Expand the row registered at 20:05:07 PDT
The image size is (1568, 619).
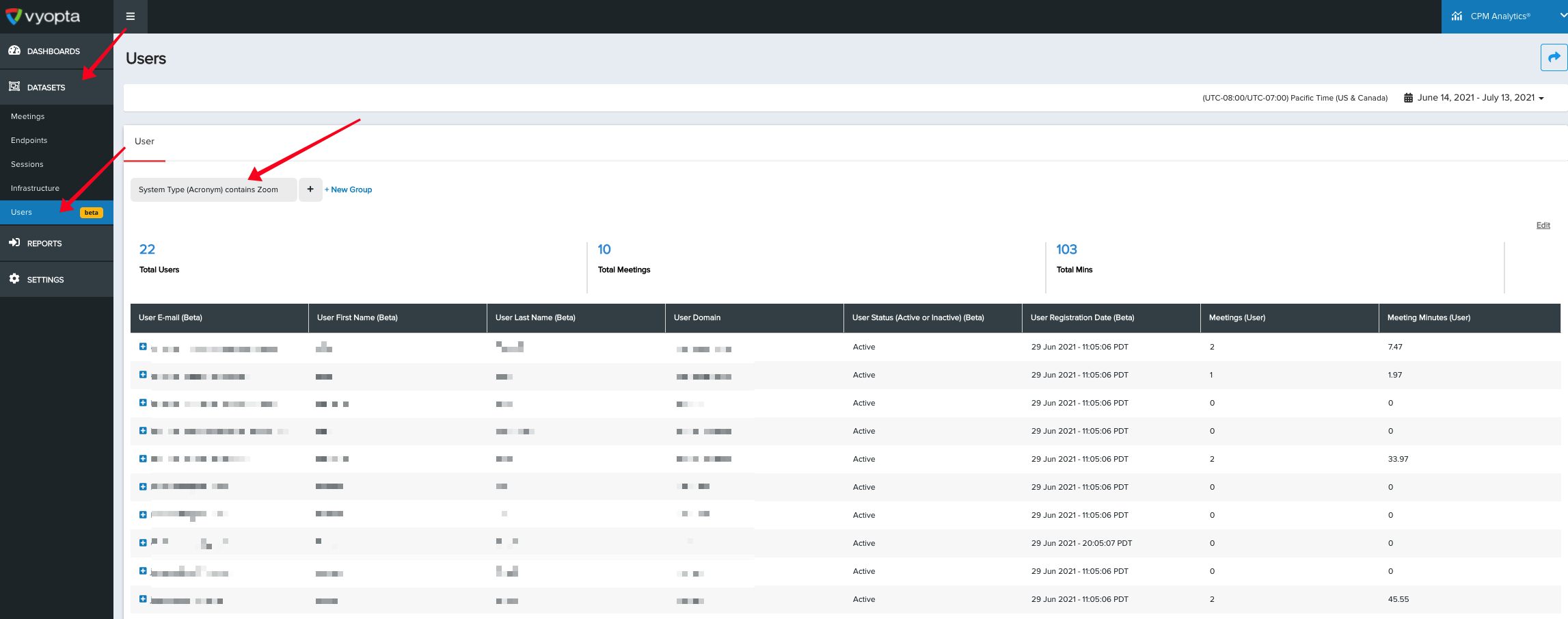(x=143, y=543)
